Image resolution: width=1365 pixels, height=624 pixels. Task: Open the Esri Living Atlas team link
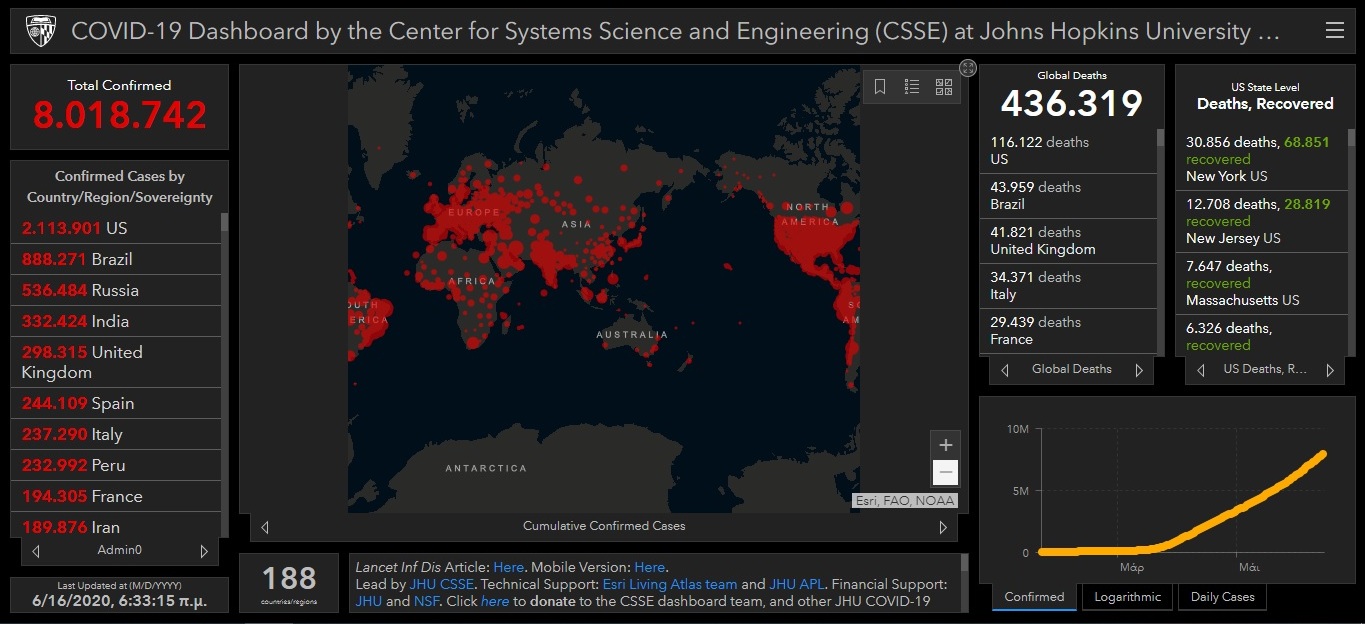click(x=669, y=584)
